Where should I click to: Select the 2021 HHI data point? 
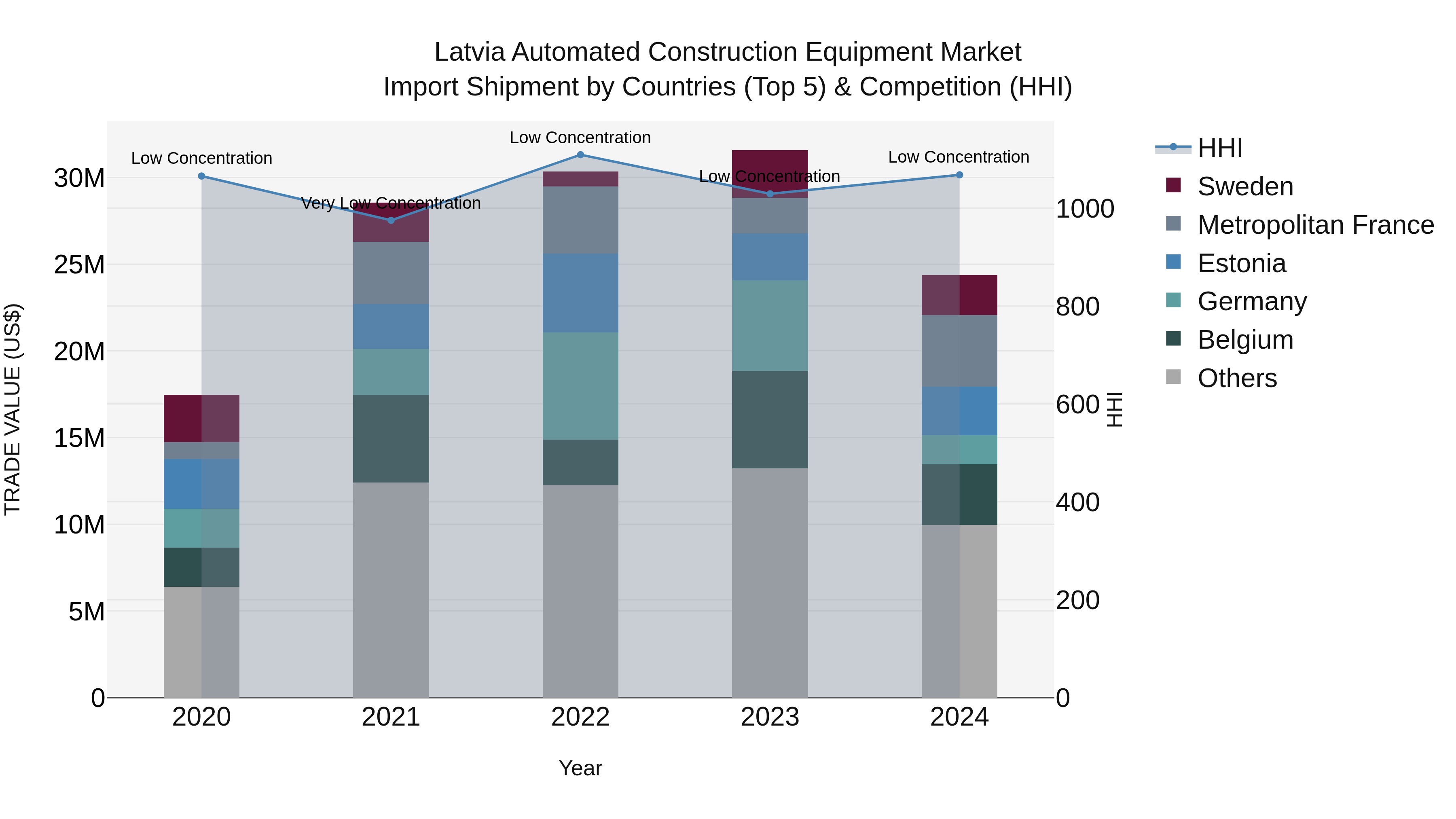pos(391,220)
